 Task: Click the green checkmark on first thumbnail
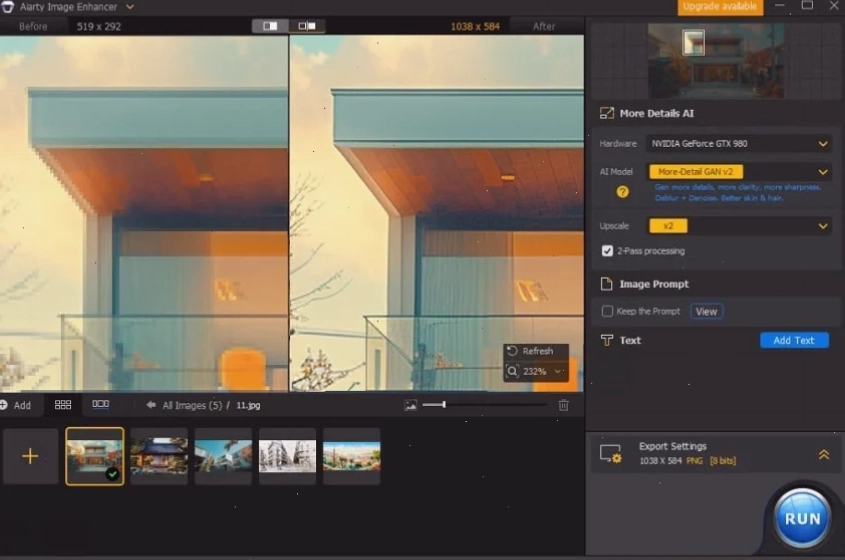pyautogui.click(x=112, y=474)
